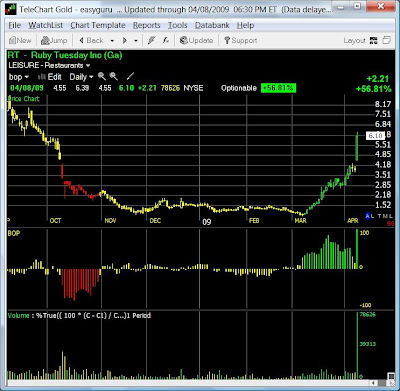Click the 6.10 current price marker

tap(375, 135)
